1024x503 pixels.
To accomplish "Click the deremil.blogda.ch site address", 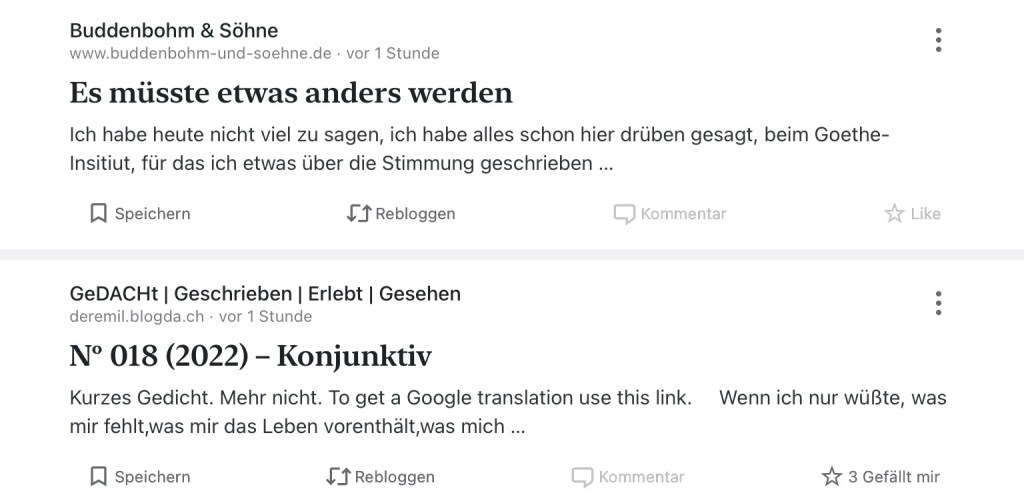I will coord(137,316).
